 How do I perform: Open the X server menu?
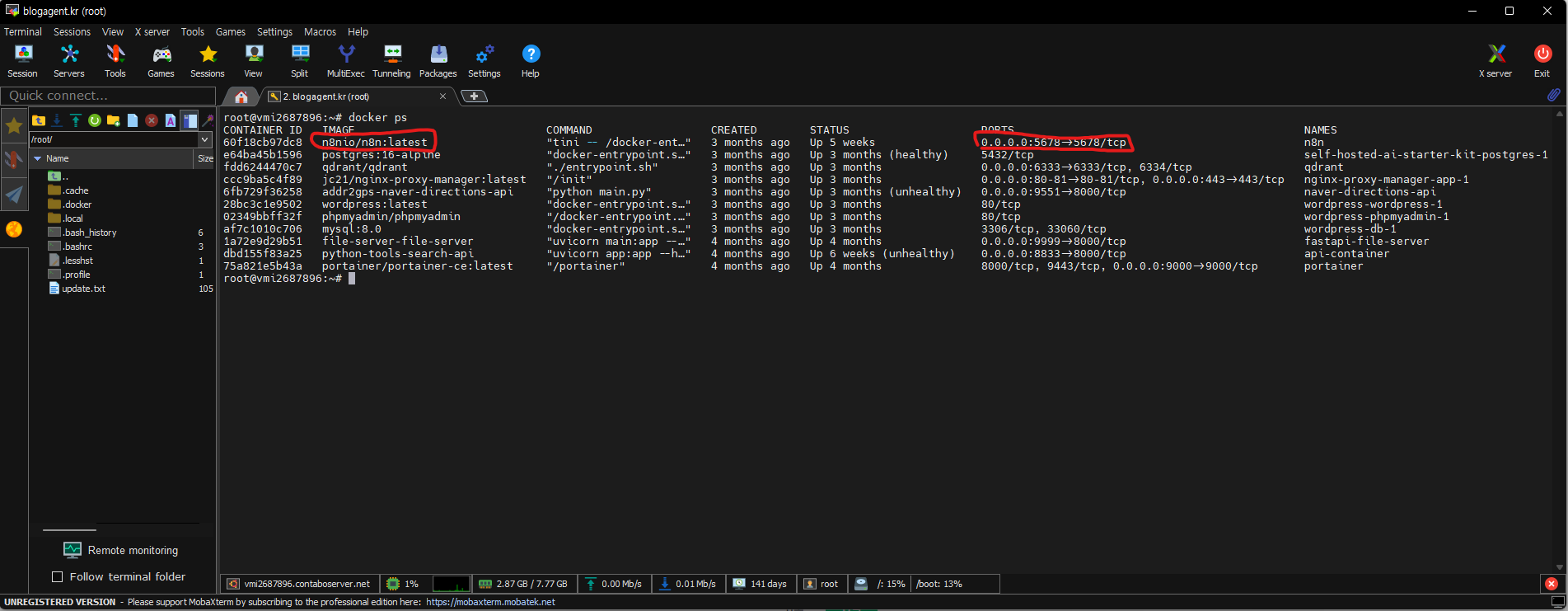click(152, 31)
